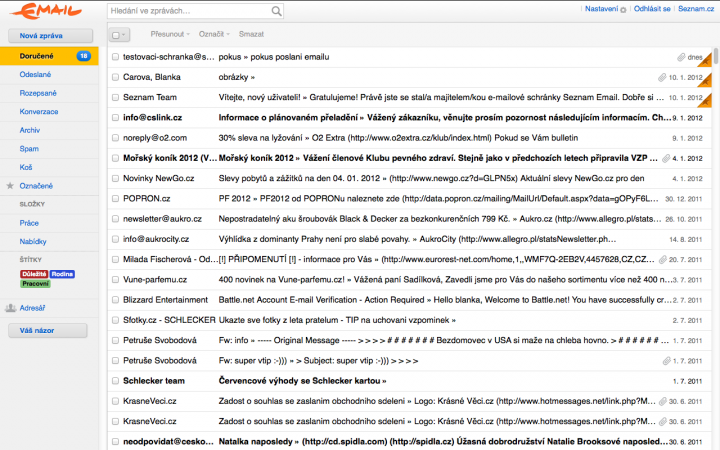Select the red Důležité label
The width and height of the screenshot is (720, 450).
coord(34,274)
